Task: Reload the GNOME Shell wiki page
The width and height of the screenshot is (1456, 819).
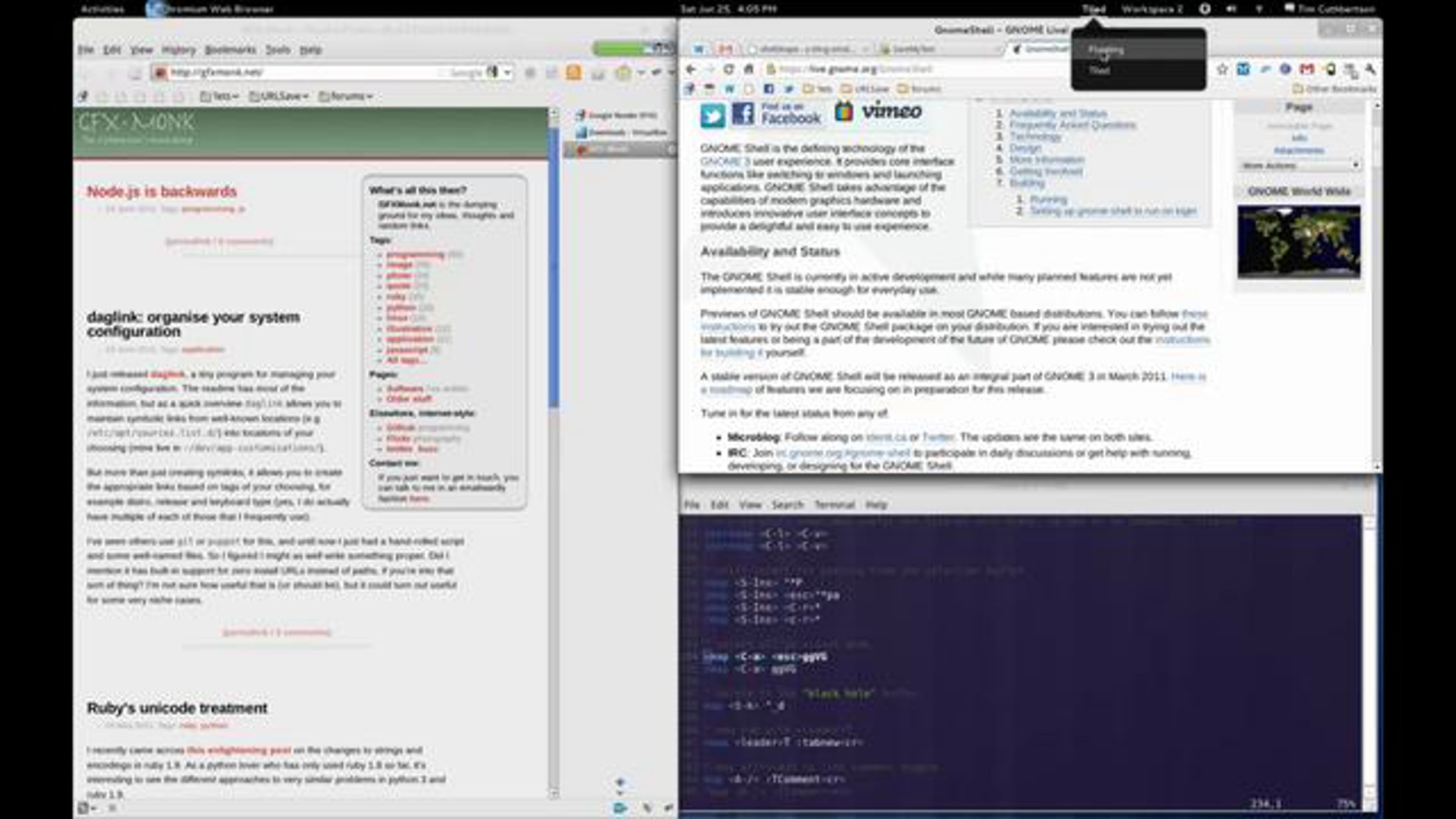Action: [x=729, y=69]
